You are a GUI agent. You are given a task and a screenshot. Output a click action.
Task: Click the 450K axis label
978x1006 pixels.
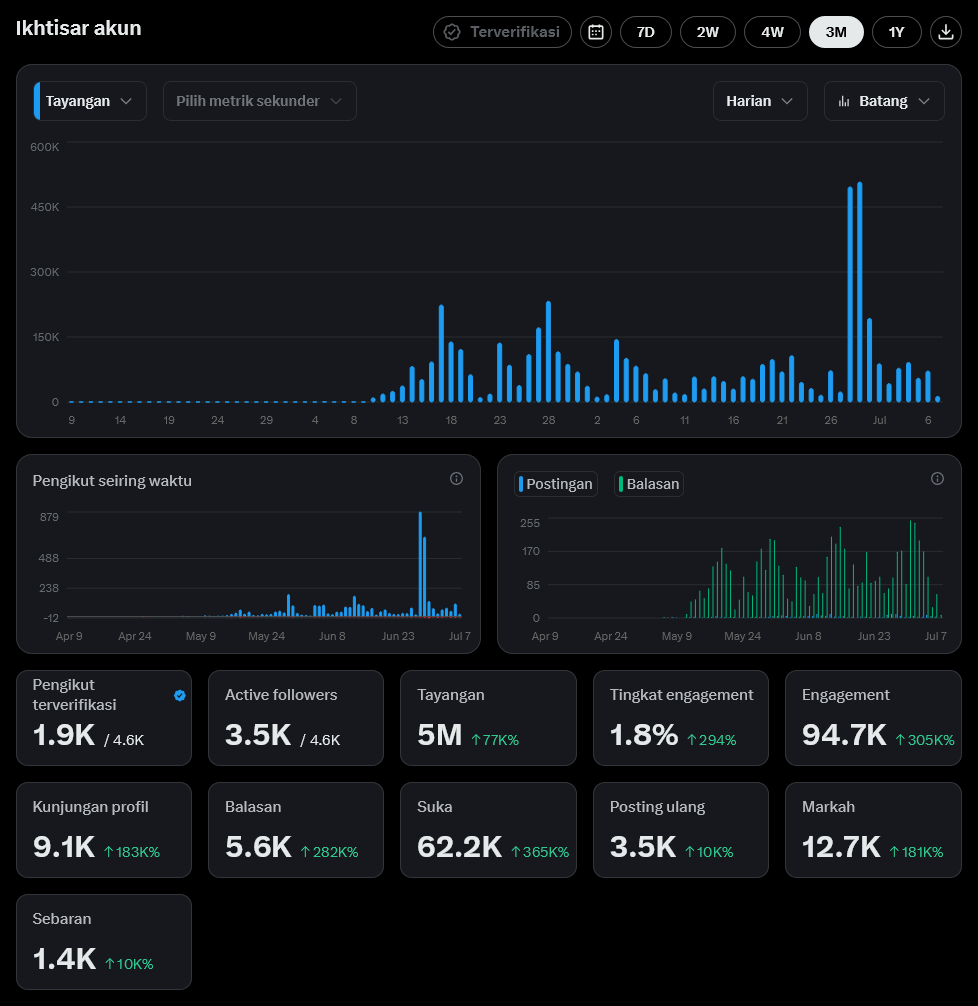click(45, 207)
